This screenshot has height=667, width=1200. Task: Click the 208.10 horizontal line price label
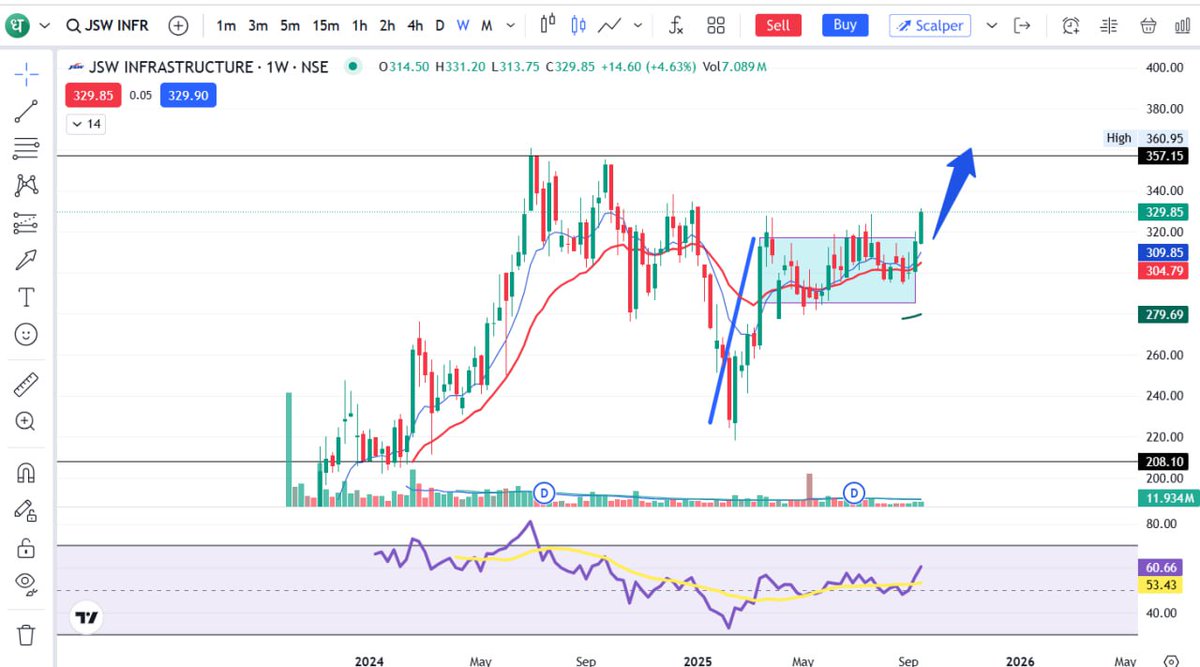pos(1164,462)
